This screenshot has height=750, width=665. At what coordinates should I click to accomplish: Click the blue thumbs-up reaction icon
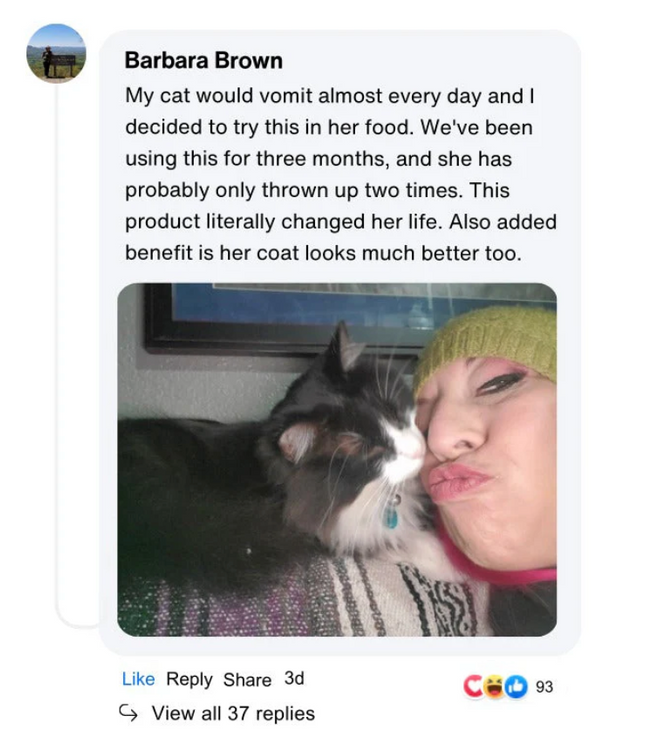point(516,687)
